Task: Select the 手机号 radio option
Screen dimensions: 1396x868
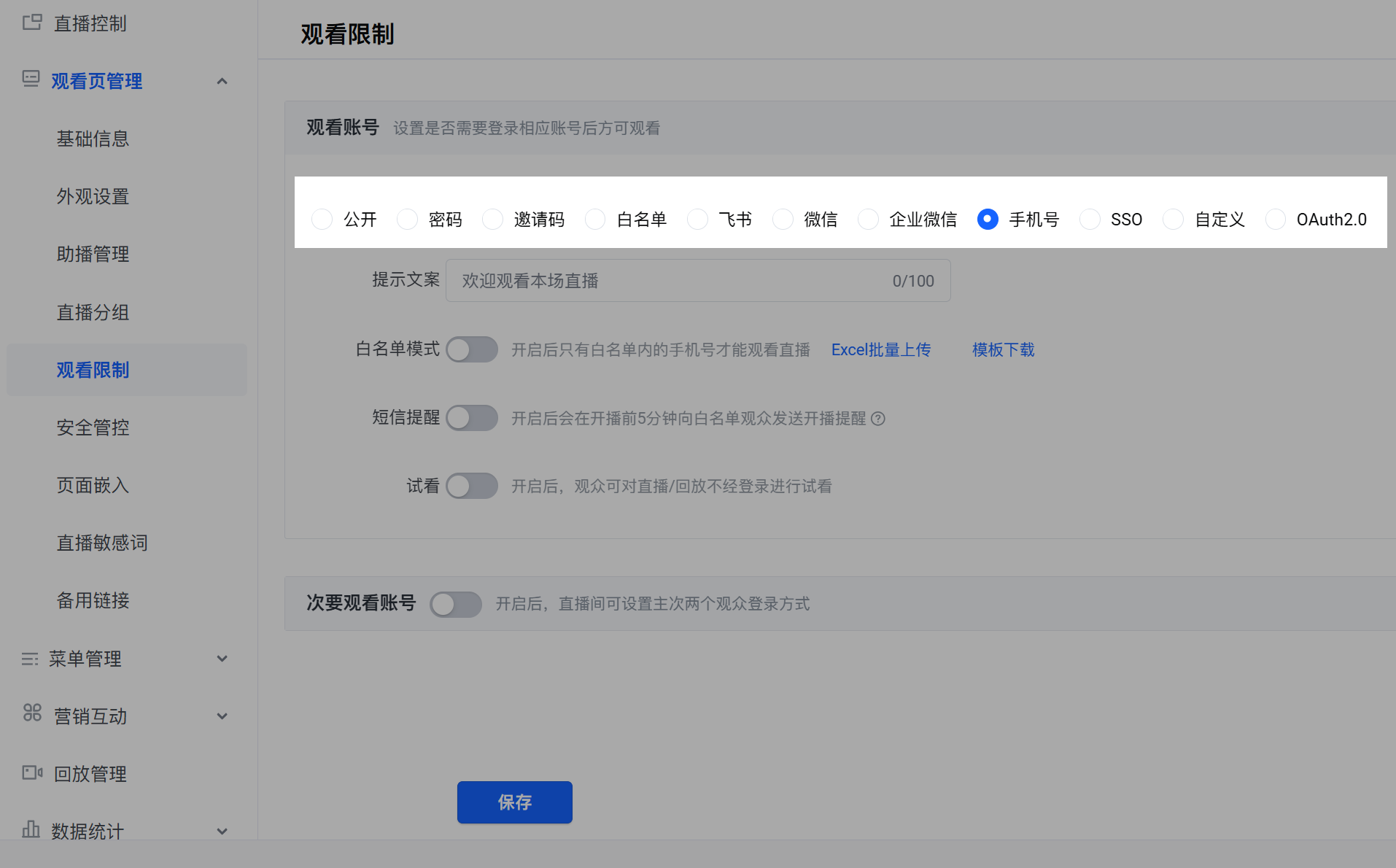Action: [x=988, y=220]
